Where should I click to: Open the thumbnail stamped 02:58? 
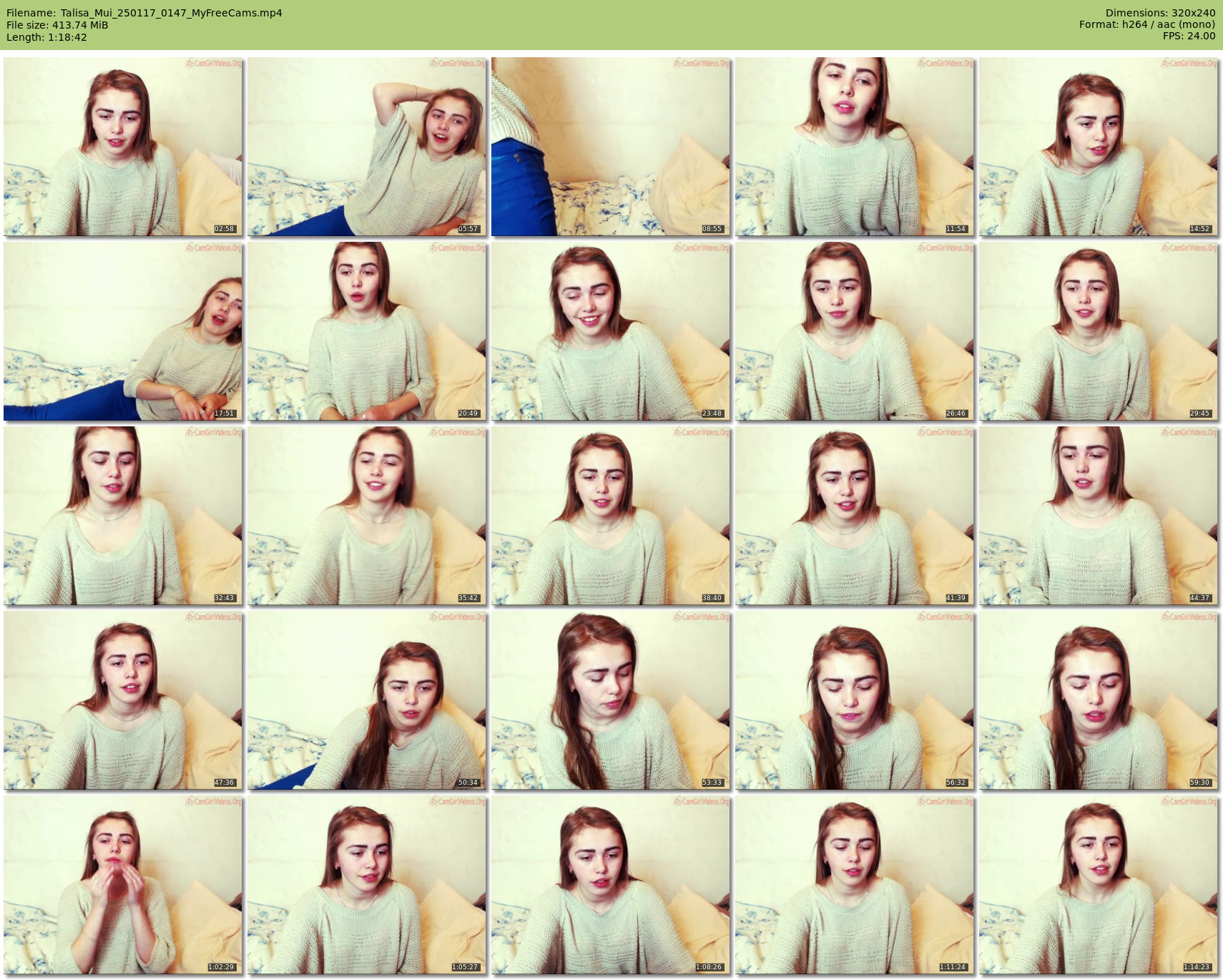(x=123, y=147)
